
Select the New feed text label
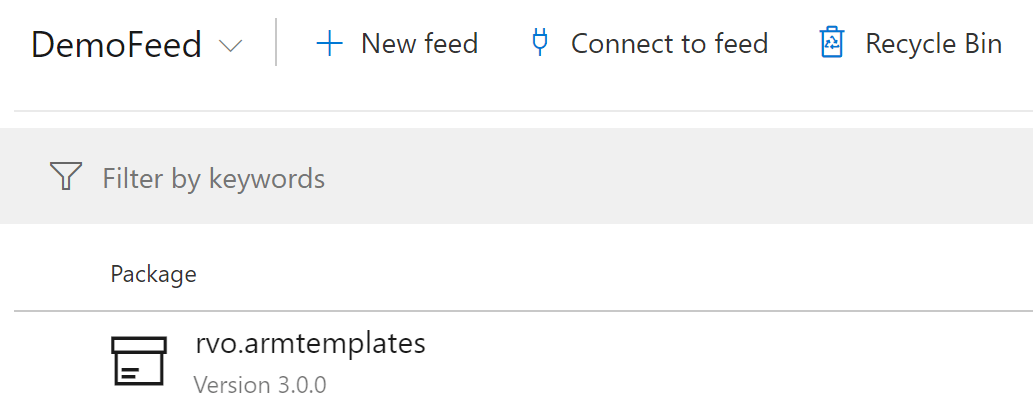tap(419, 44)
